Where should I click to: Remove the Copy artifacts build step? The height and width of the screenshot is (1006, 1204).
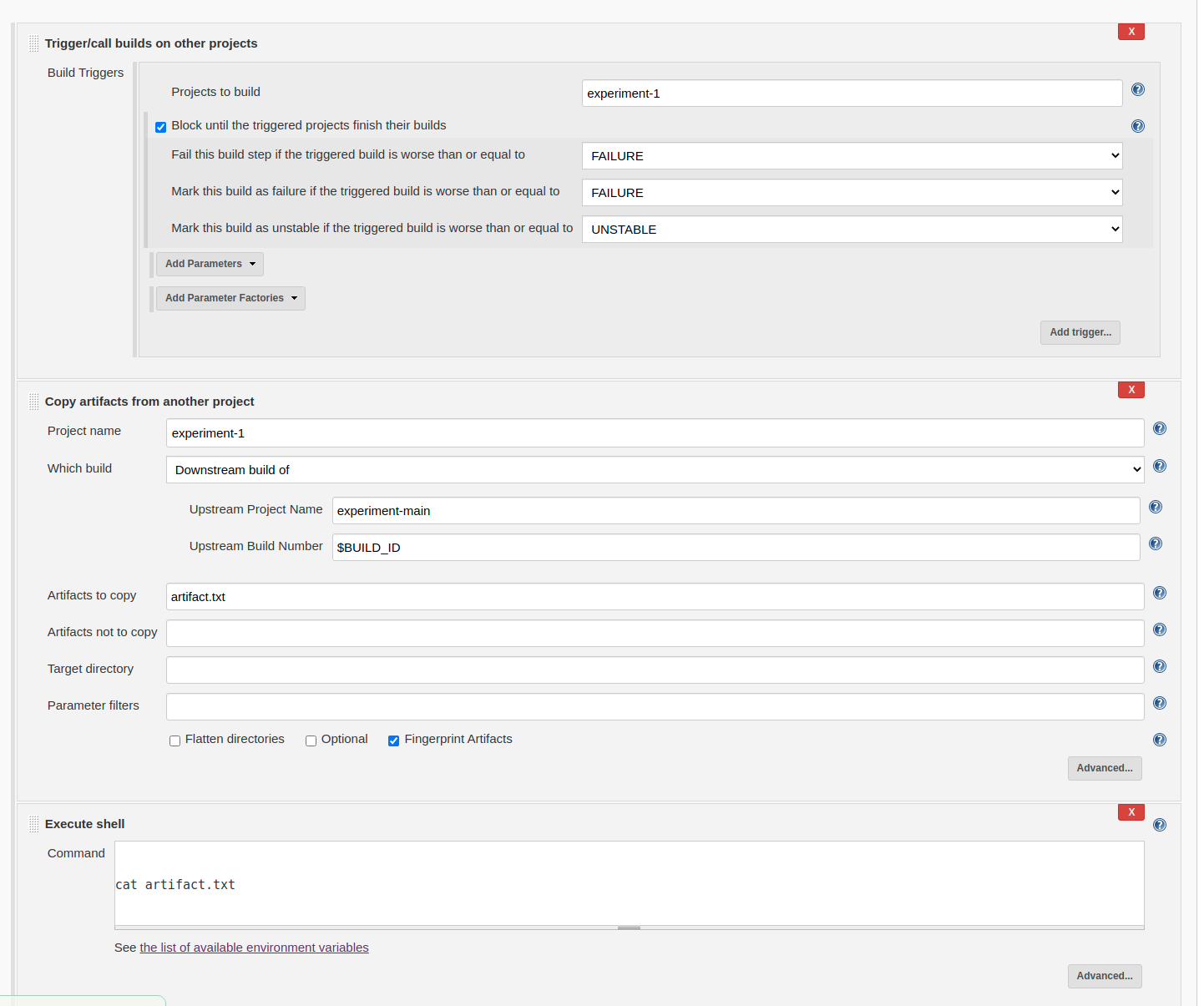pyautogui.click(x=1131, y=390)
